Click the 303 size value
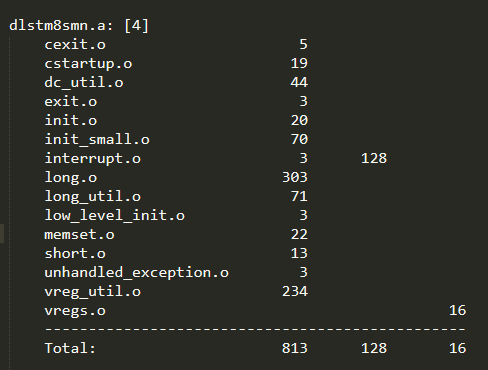This screenshot has height=370, width=488. pyautogui.click(x=295, y=177)
